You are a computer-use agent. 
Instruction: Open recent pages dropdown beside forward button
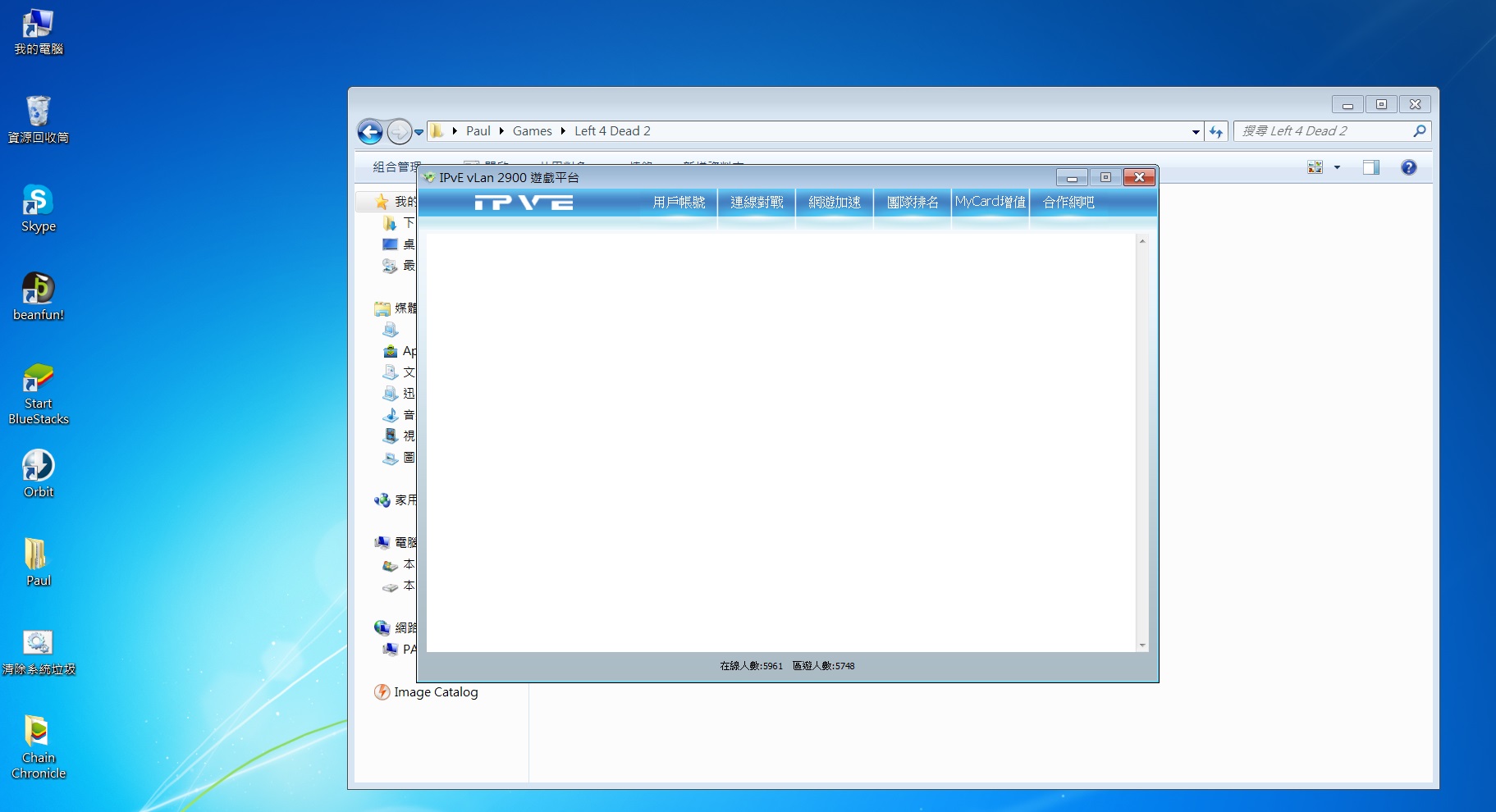pyautogui.click(x=419, y=132)
